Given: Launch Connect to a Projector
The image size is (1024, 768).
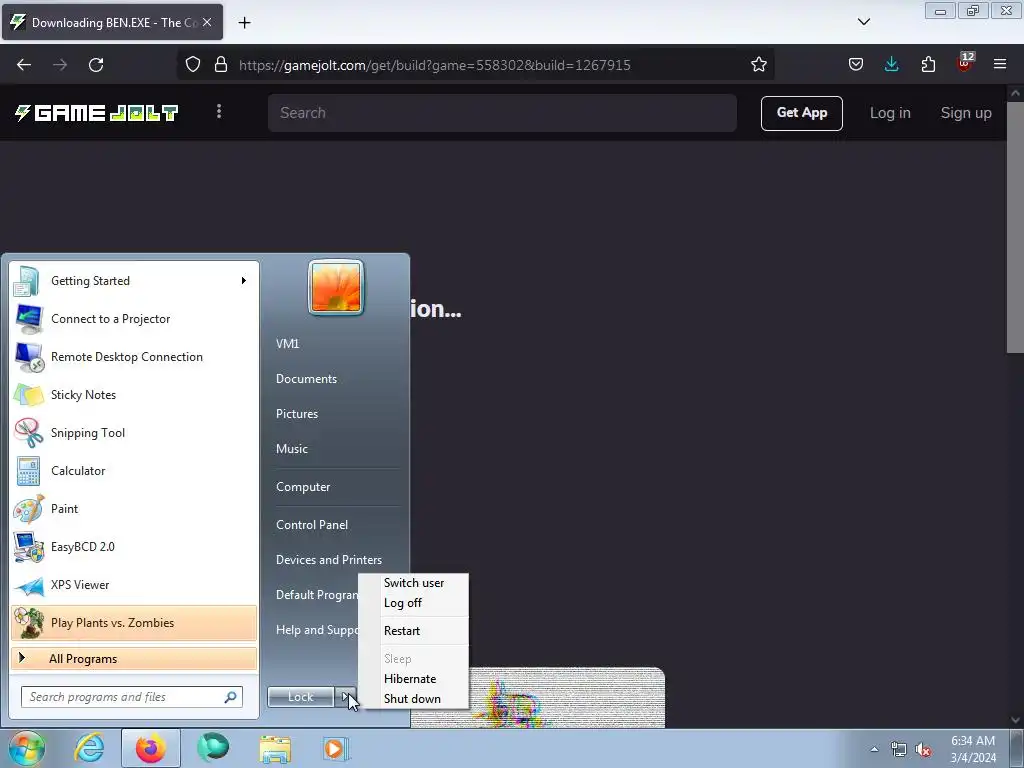Looking at the screenshot, I should coord(134,319).
